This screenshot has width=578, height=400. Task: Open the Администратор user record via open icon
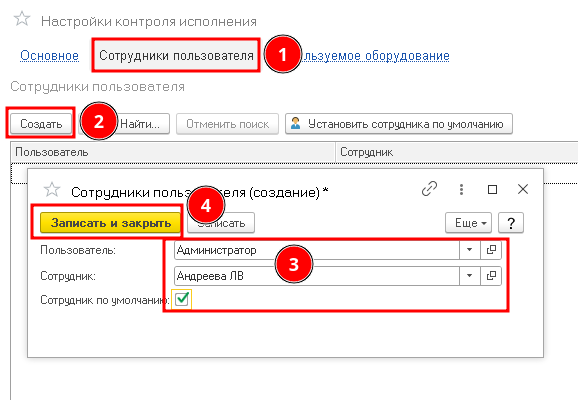point(491,250)
